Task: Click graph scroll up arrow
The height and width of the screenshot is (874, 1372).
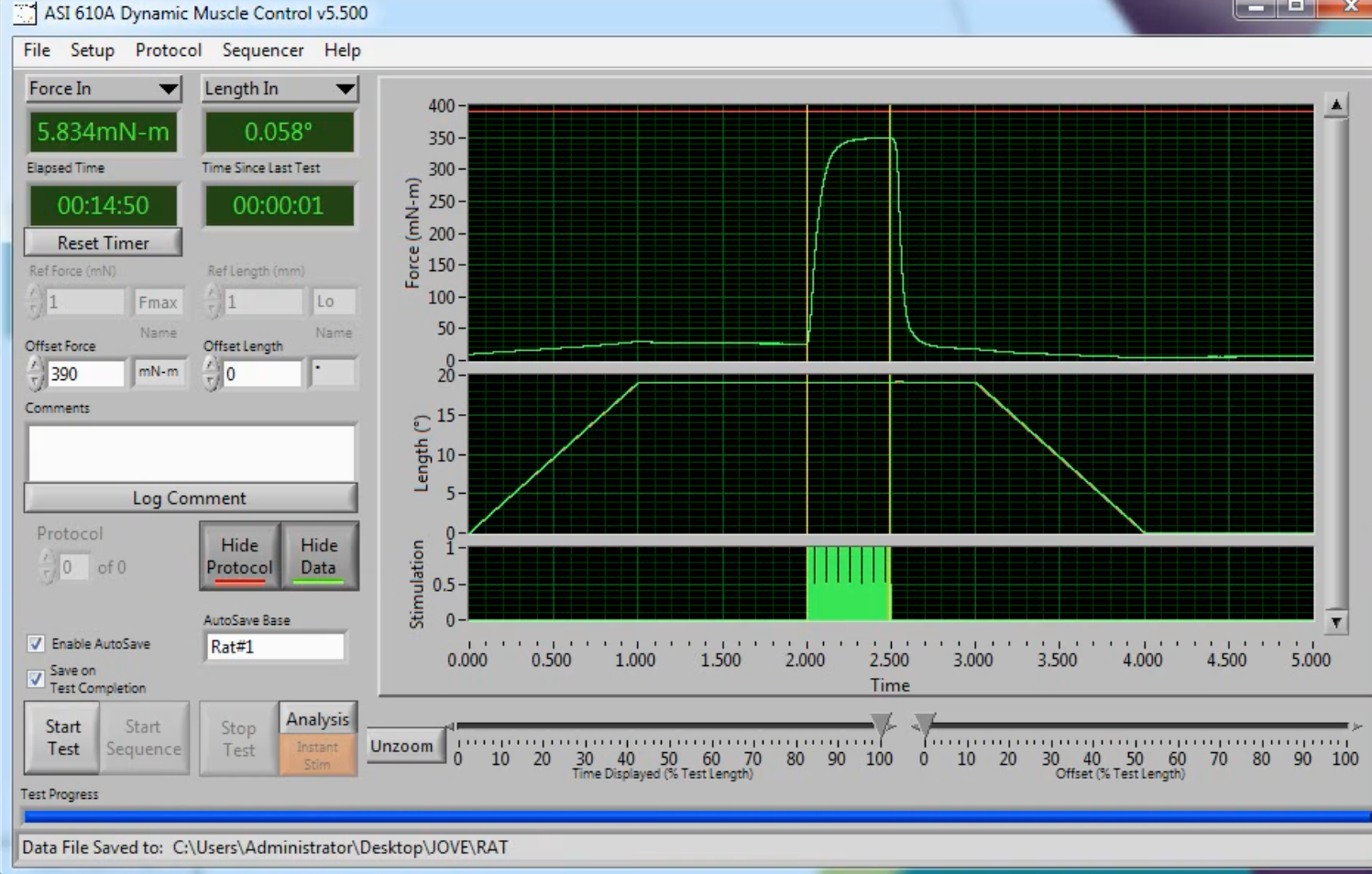Action: 1336,105
